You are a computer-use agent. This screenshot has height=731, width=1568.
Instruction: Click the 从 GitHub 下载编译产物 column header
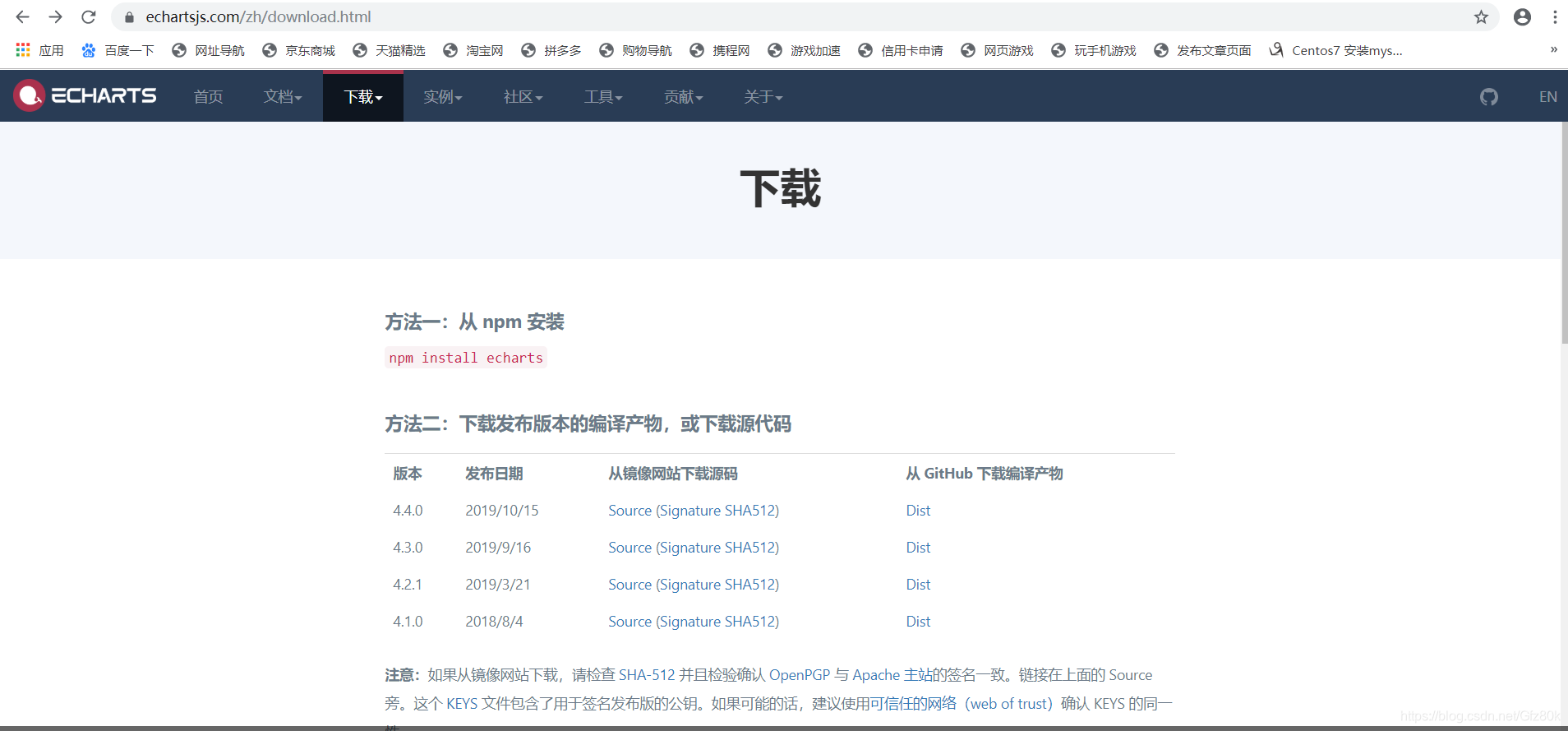[x=984, y=474]
